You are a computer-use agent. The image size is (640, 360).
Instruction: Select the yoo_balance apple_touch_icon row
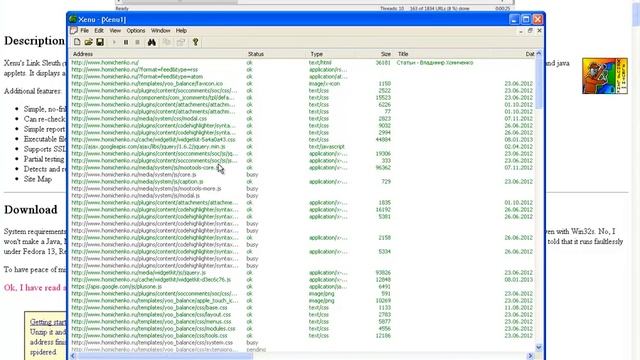(302, 300)
